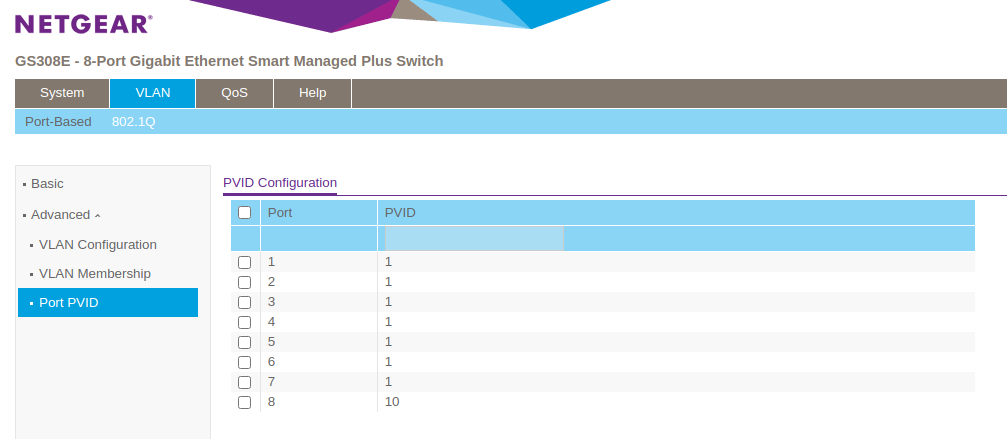
Task: Select Port PVID in sidebar
Action: pyautogui.click(x=68, y=303)
